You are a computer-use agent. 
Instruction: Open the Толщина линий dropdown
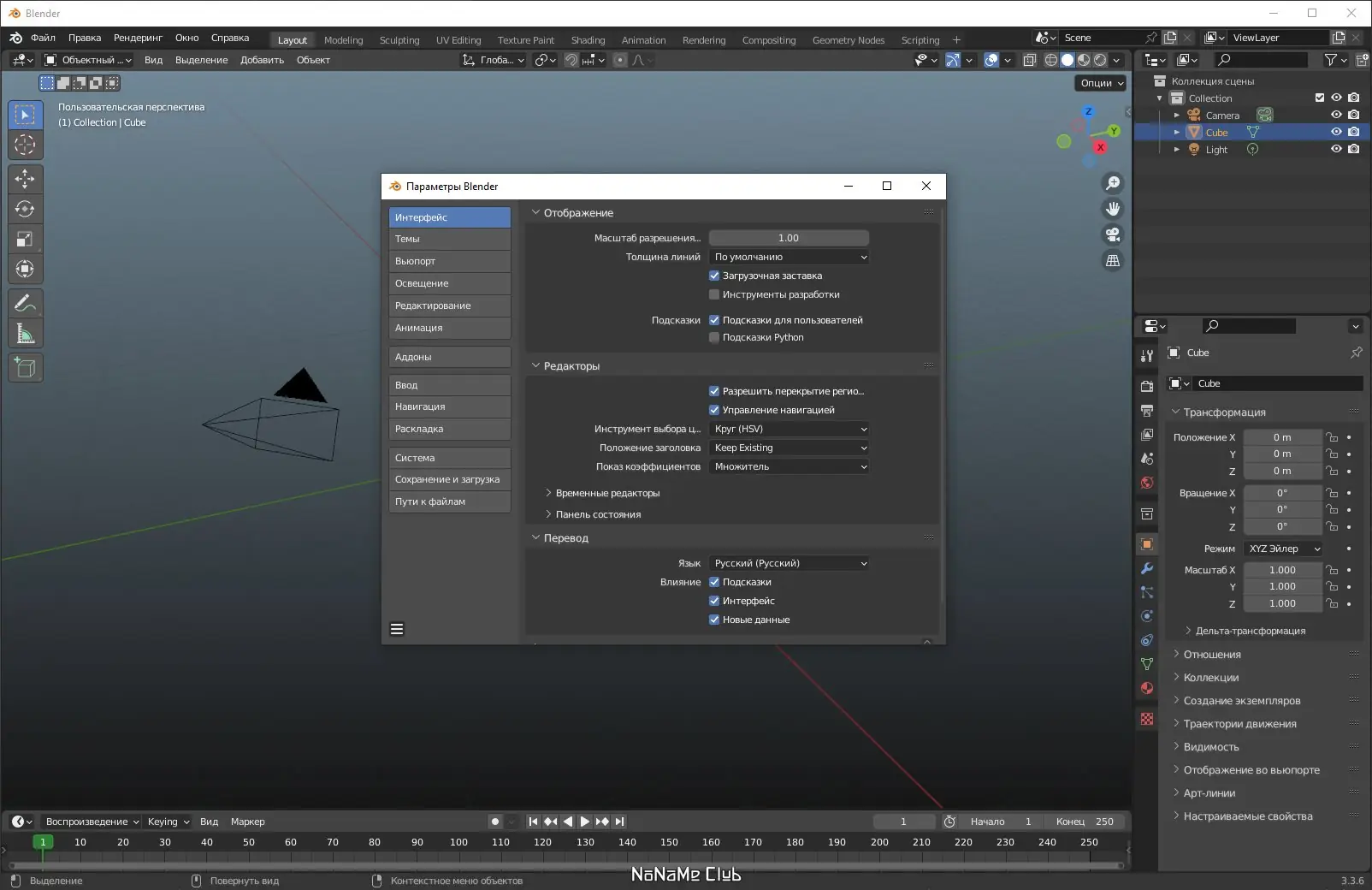[789, 257]
